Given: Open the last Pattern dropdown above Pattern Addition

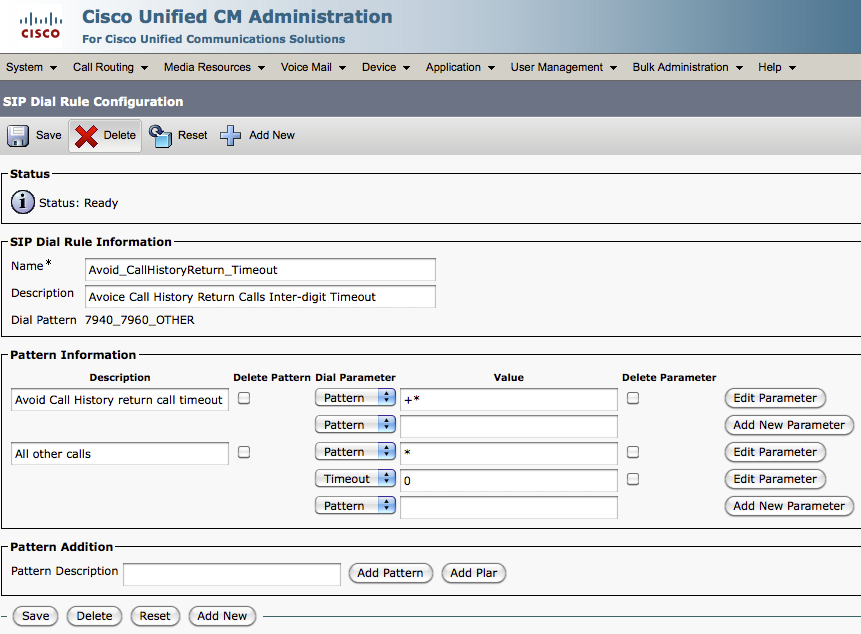Looking at the screenshot, I should point(355,506).
